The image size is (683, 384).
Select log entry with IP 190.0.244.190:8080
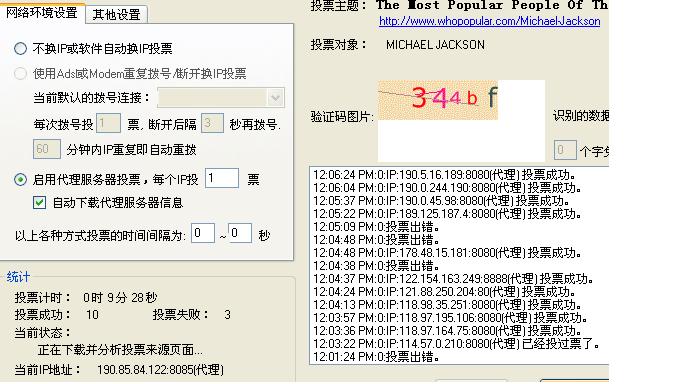coord(447,188)
